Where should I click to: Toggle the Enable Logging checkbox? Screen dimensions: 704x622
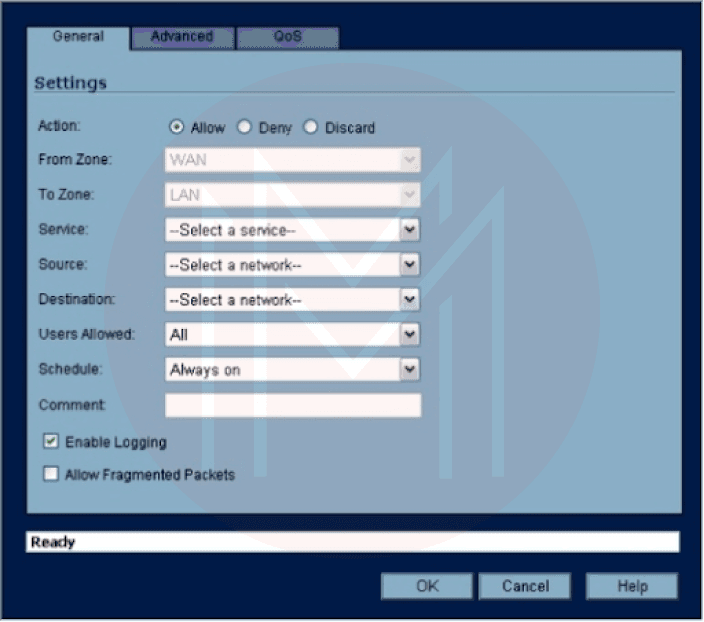(x=51, y=441)
